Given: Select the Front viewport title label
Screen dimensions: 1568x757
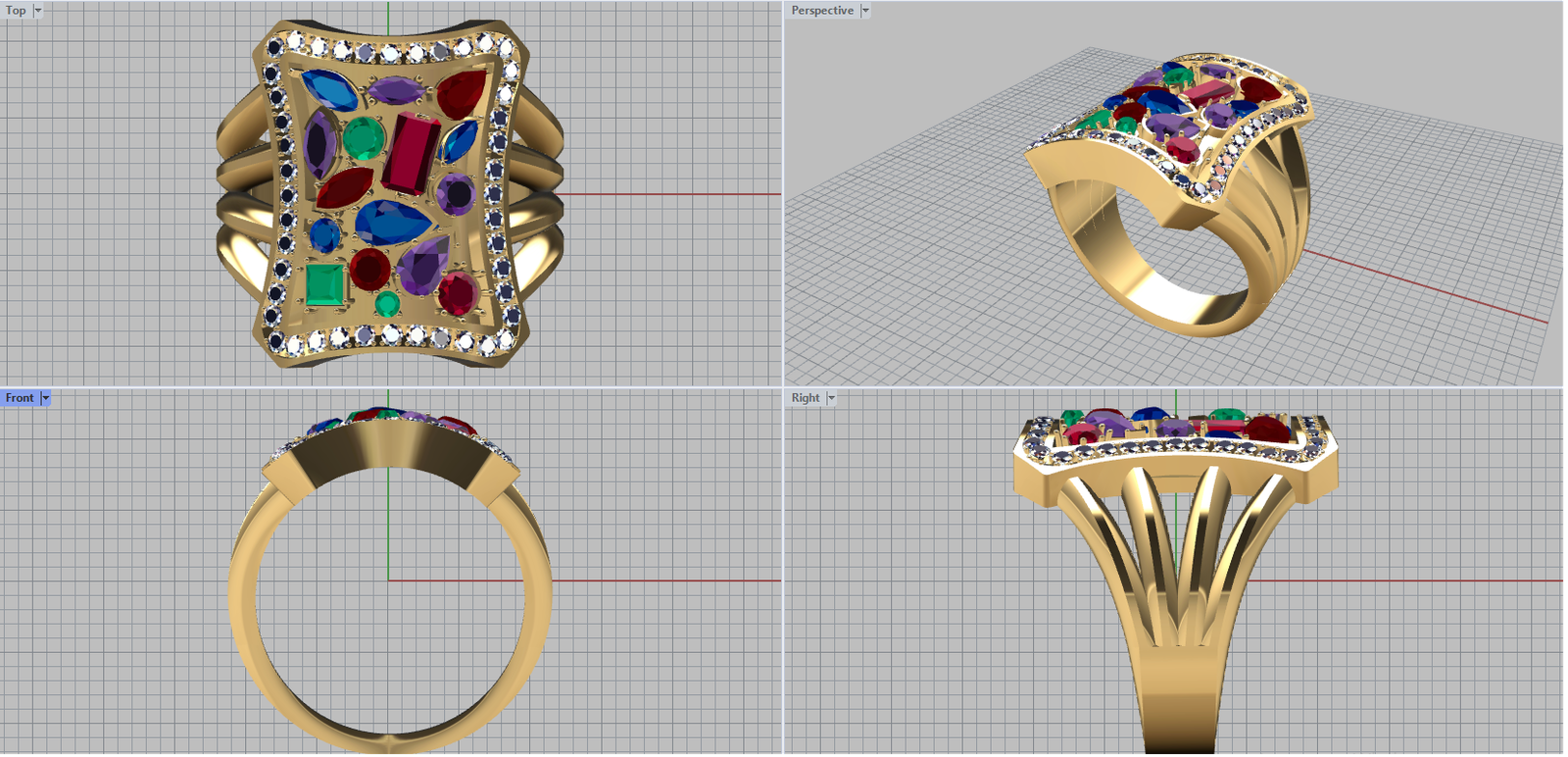Looking at the screenshot, I should pos(20,398).
